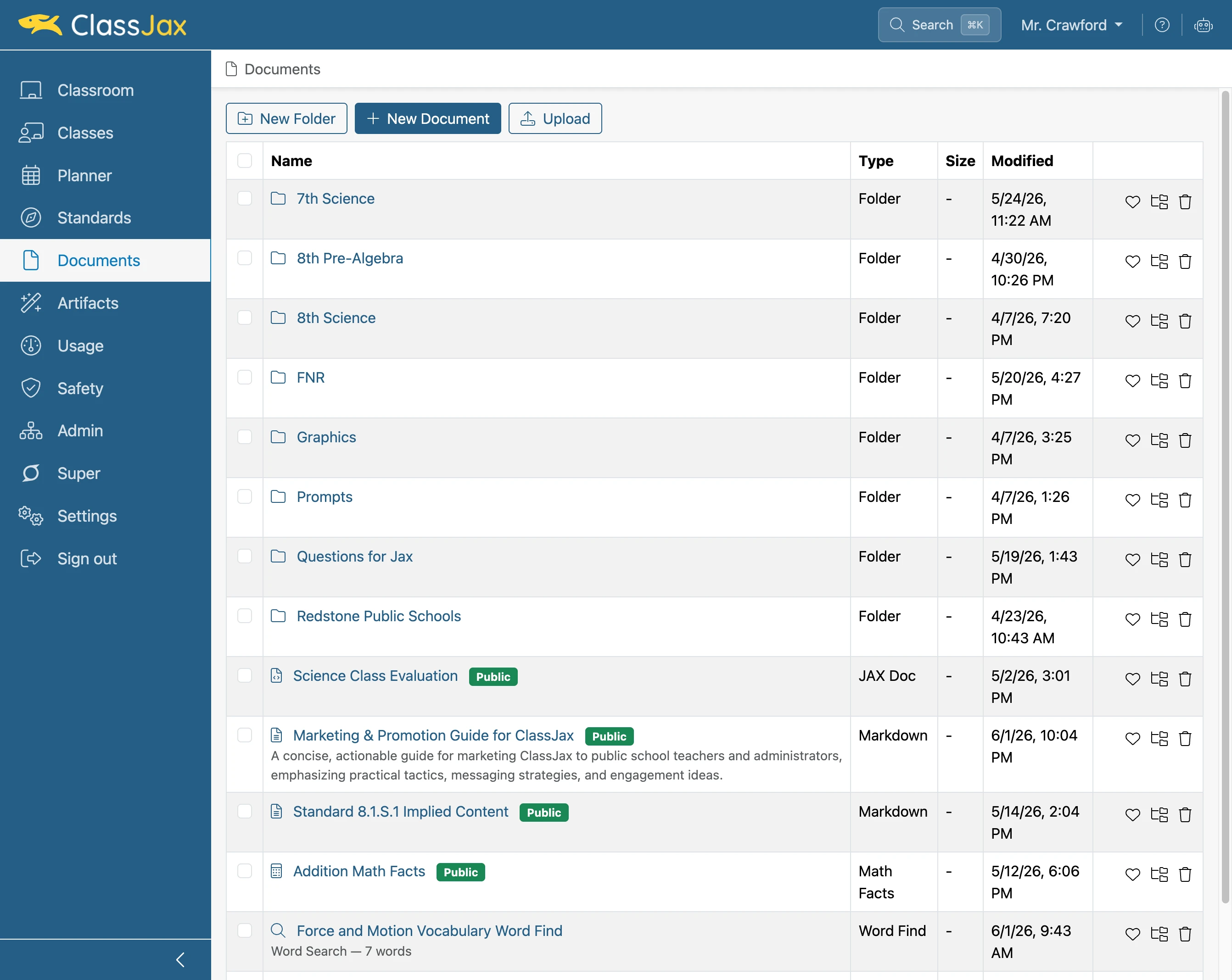
Task: Toggle the select-all checkbox in header
Action: pos(245,161)
